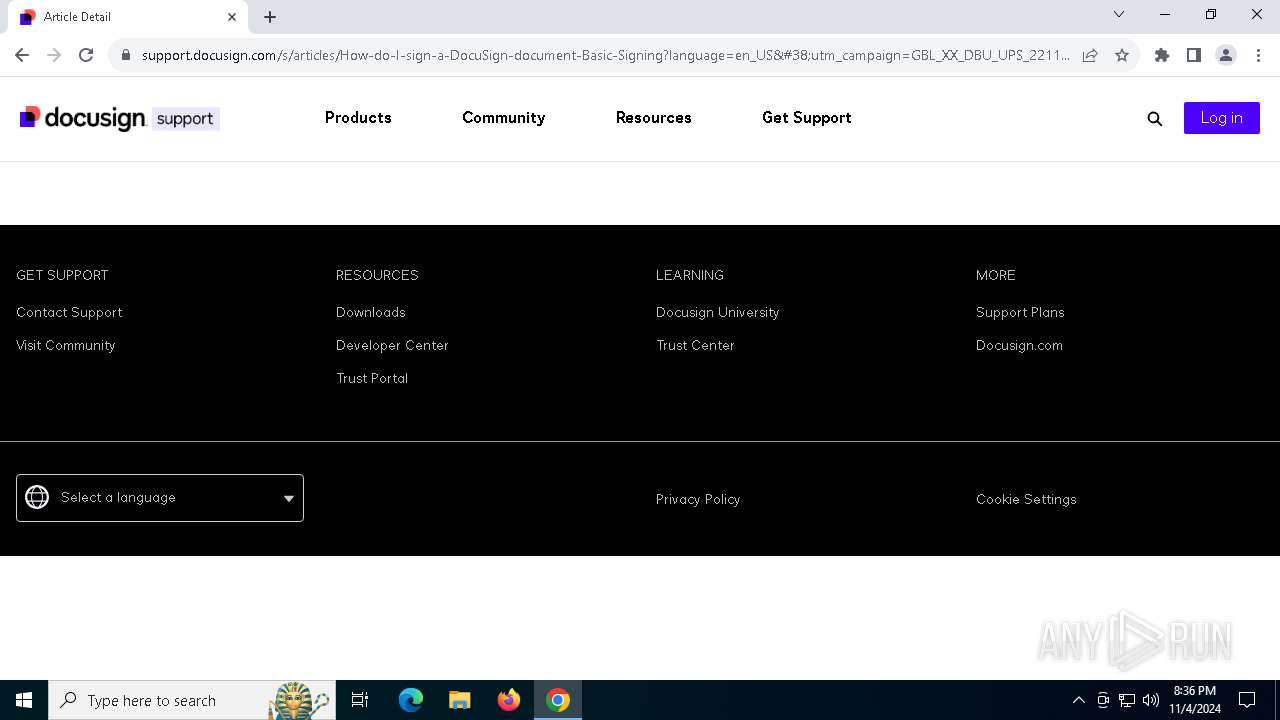Open a new browser tab
This screenshot has height=720, width=1280.
tap(270, 17)
